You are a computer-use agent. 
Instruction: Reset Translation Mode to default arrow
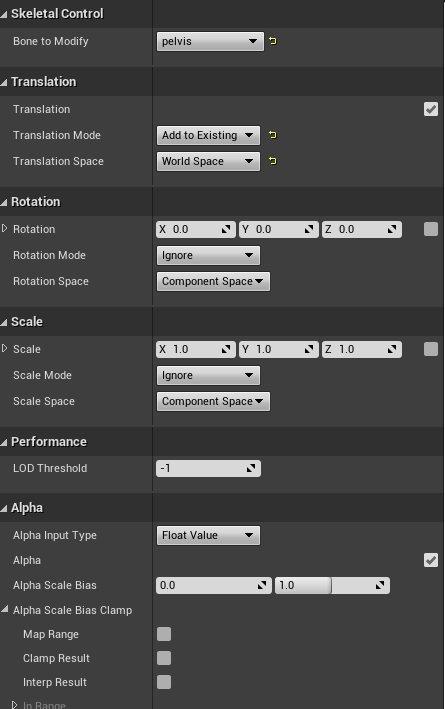273,135
